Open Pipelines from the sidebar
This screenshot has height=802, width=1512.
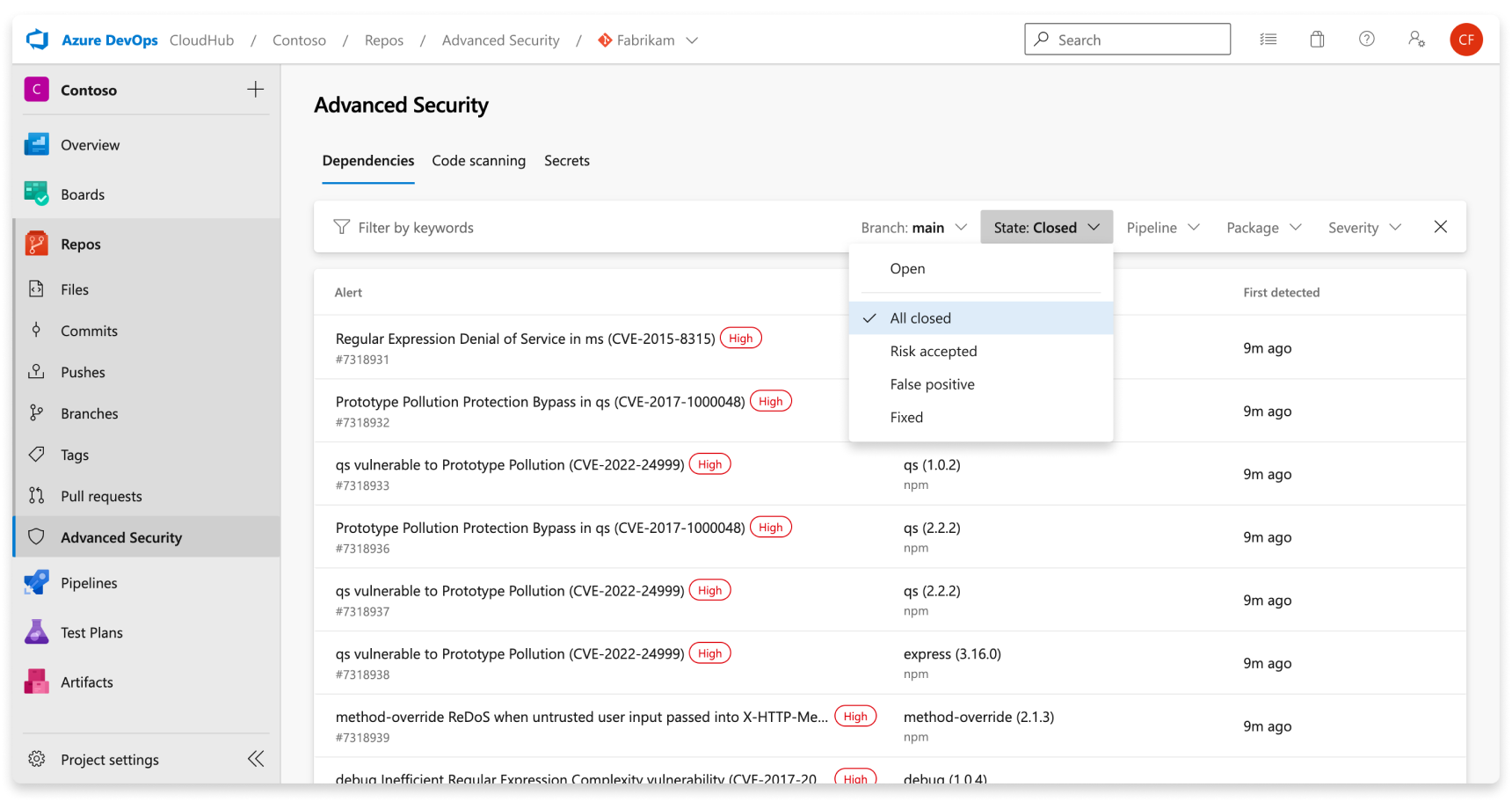click(x=88, y=582)
